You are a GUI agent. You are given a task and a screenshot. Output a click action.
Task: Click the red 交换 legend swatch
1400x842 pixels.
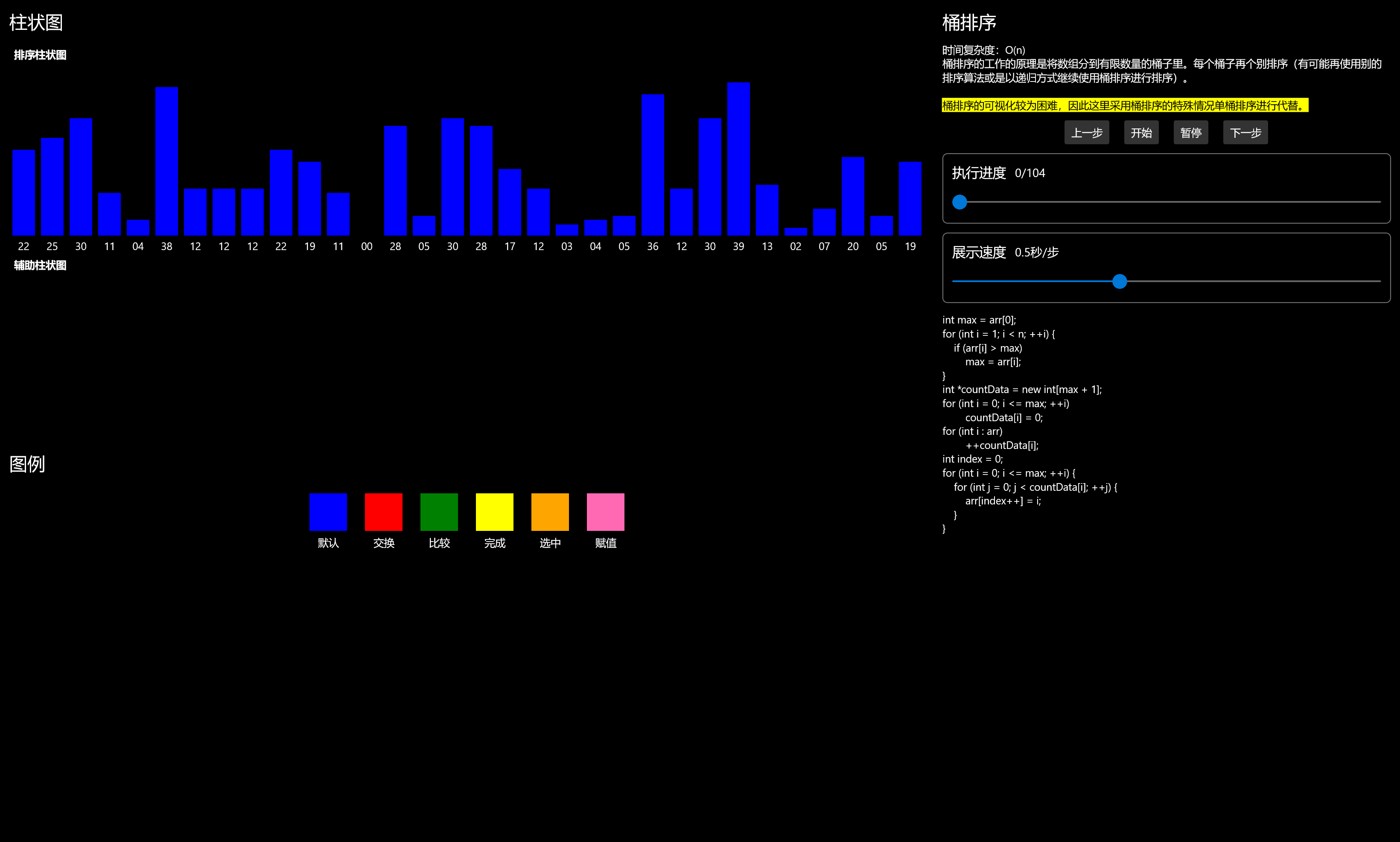point(384,512)
